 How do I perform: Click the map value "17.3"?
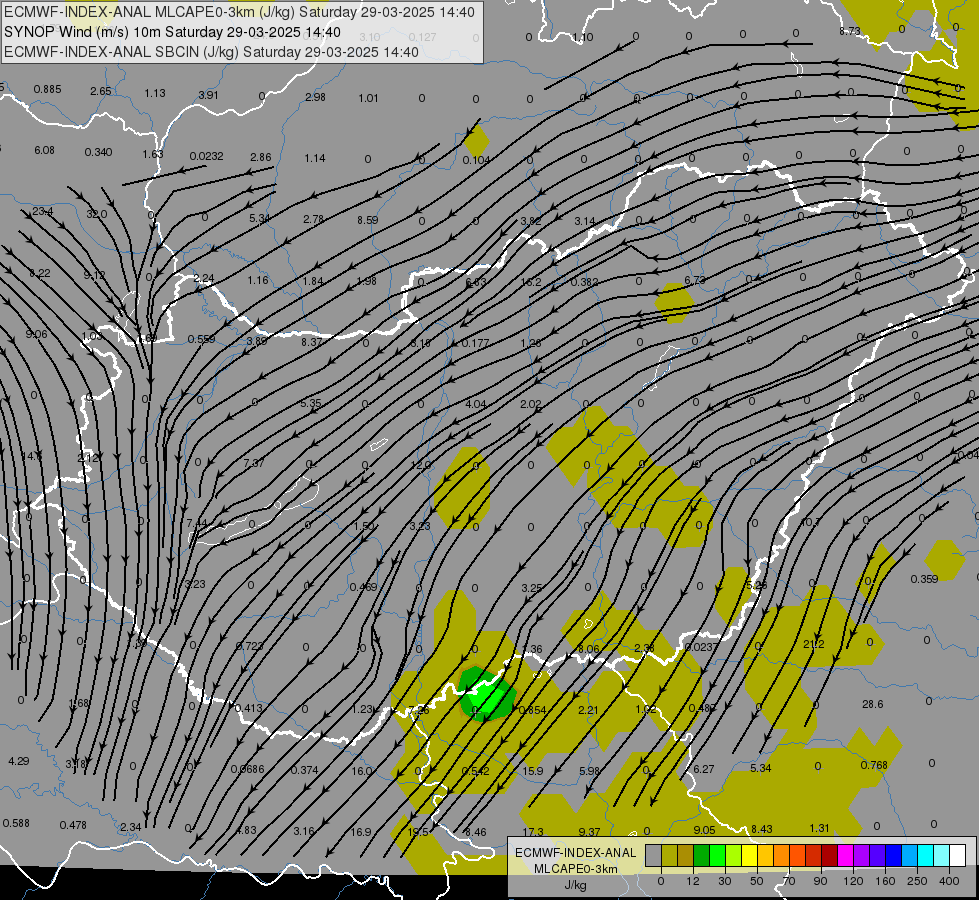tap(533, 832)
